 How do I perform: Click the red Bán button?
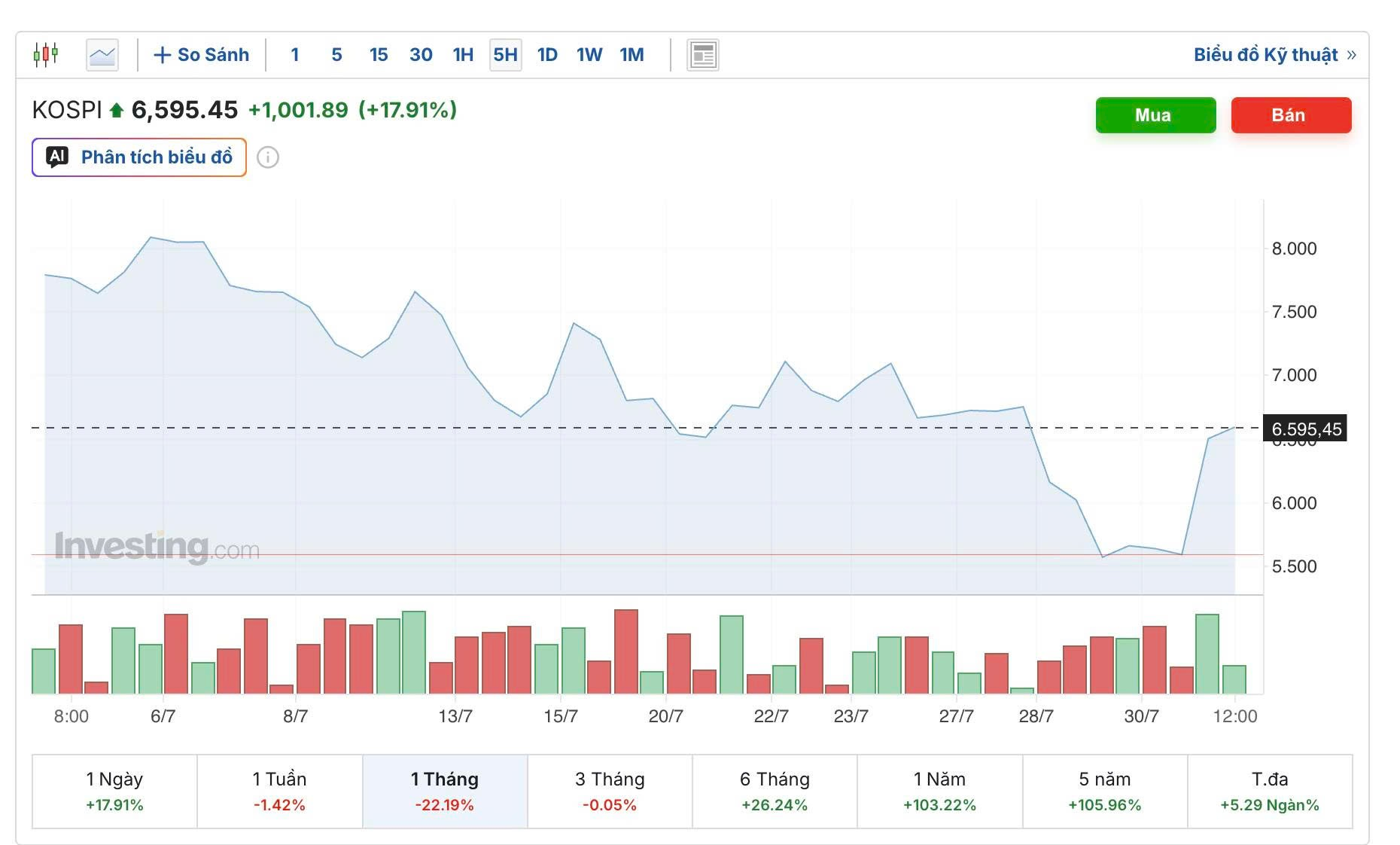(1291, 115)
